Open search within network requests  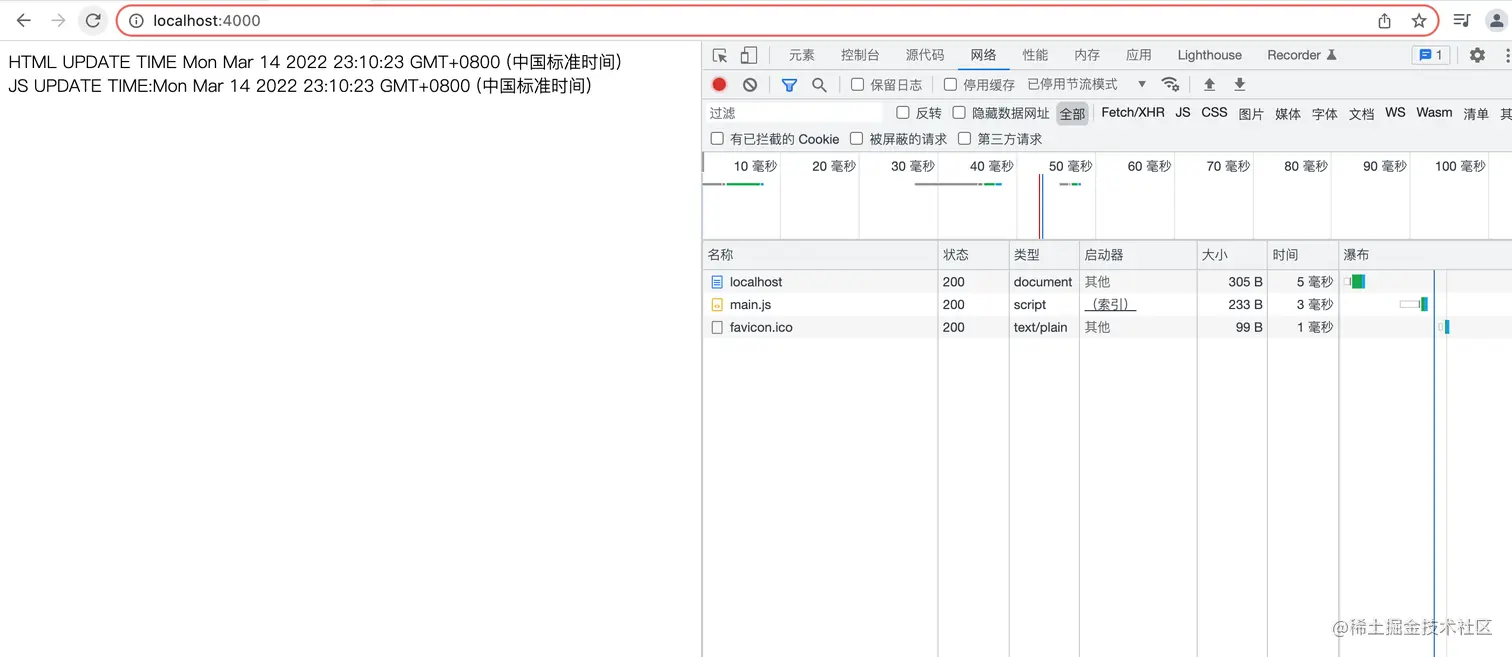(819, 84)
